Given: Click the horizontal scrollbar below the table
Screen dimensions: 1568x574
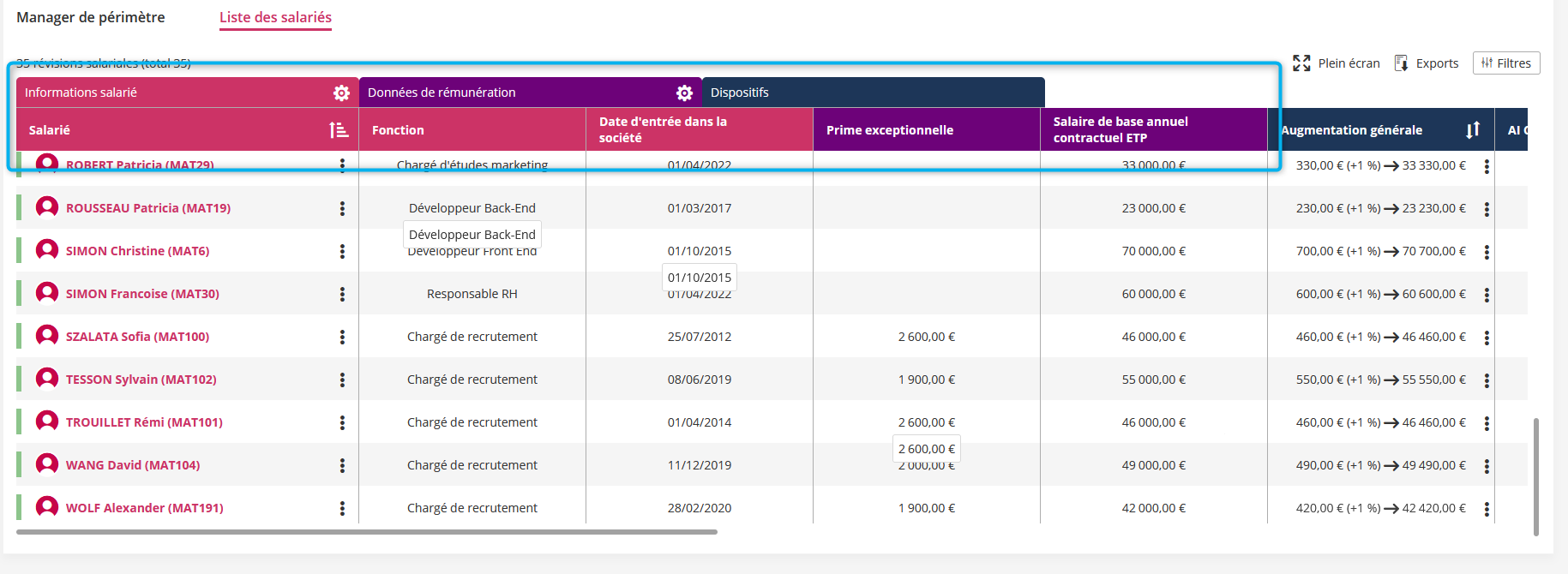Looking at the screenshot, I should click(367, 532).
